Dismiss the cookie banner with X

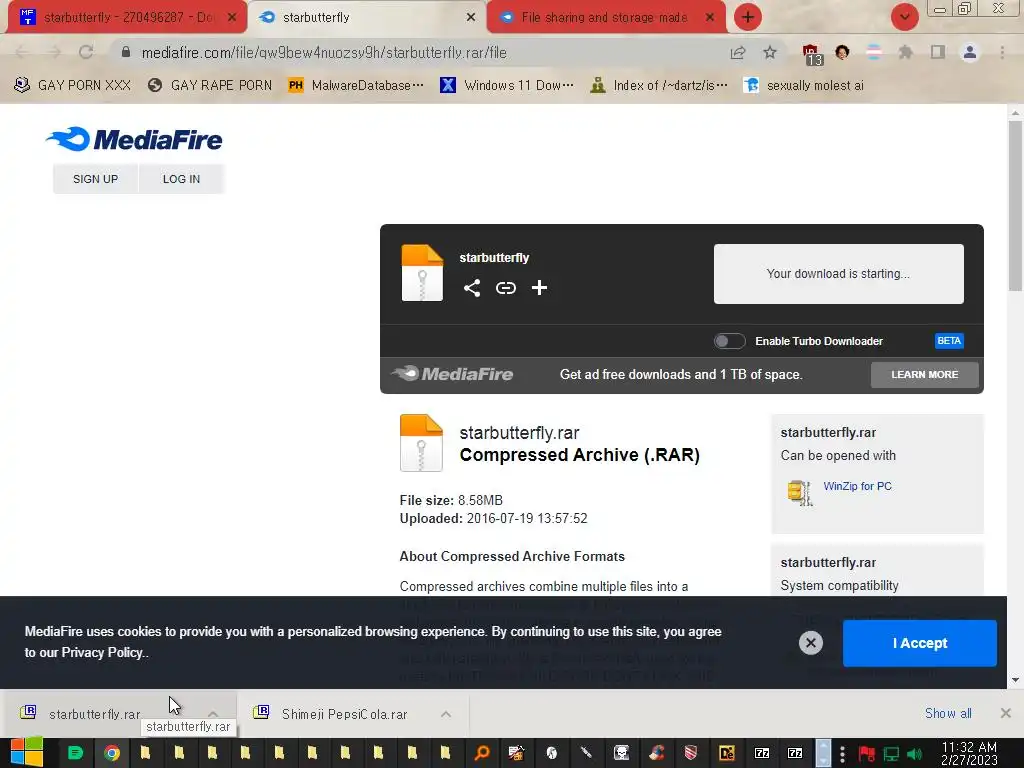coord(810,643)
